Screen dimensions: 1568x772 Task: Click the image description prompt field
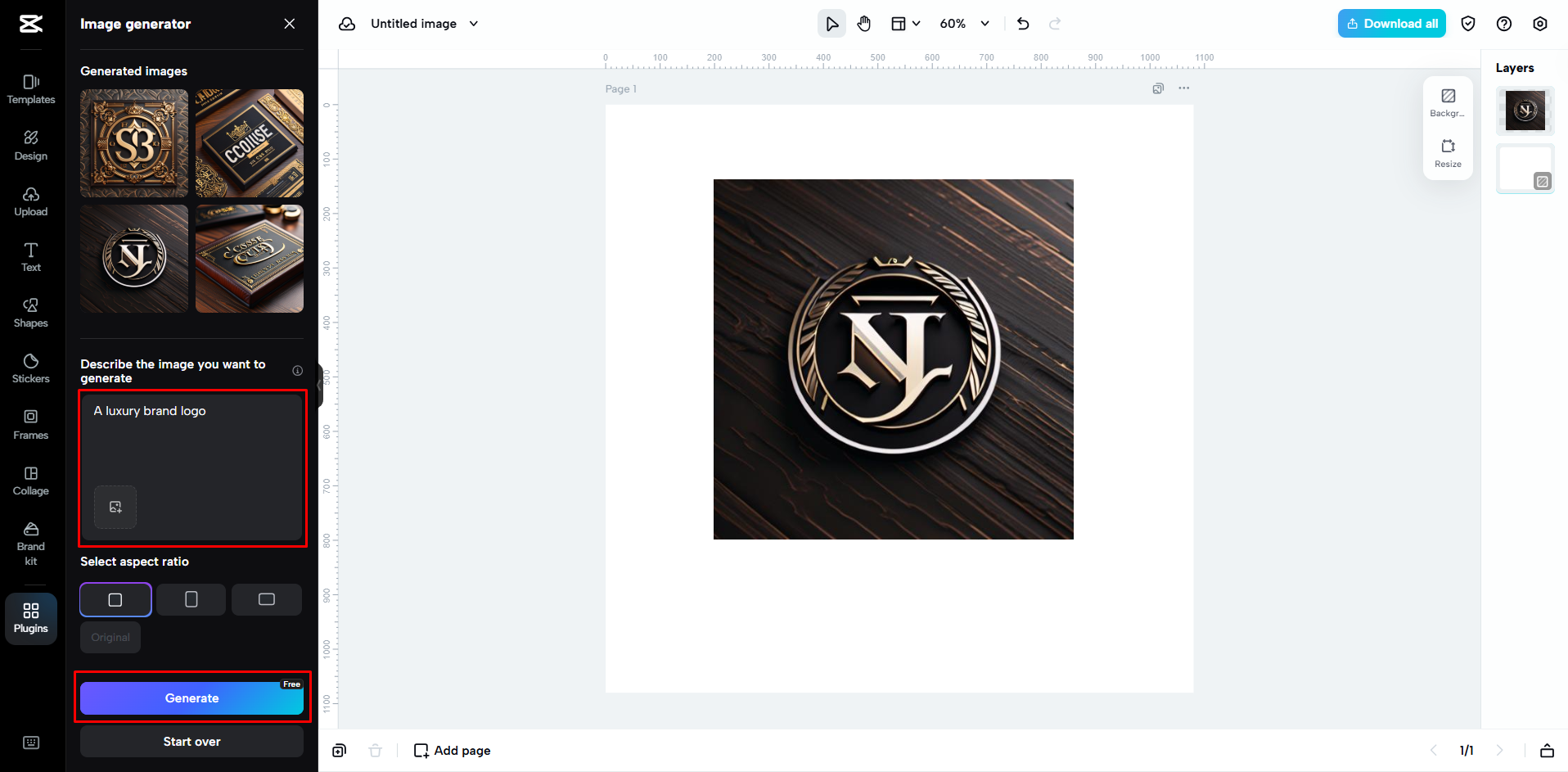(192, 442)
